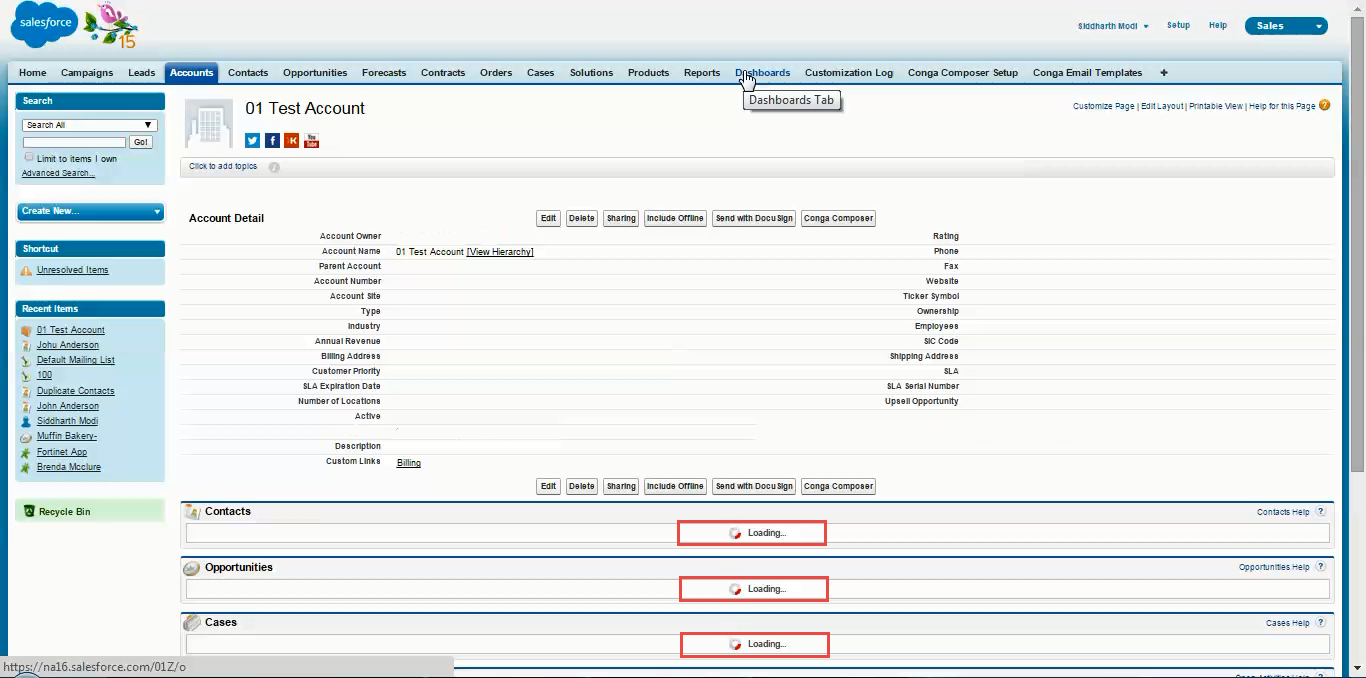Expand the Sales app menu

tap(1286, 25)
